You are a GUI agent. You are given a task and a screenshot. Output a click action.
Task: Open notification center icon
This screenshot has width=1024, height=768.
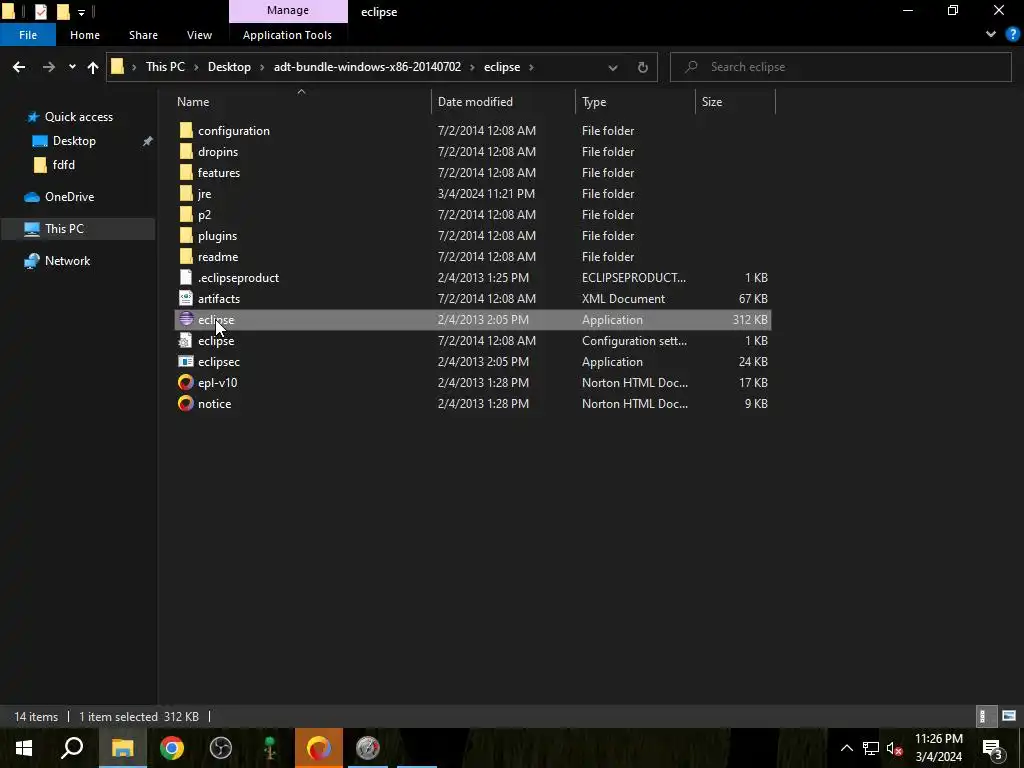pyautogui.click(x=993, y=748)
